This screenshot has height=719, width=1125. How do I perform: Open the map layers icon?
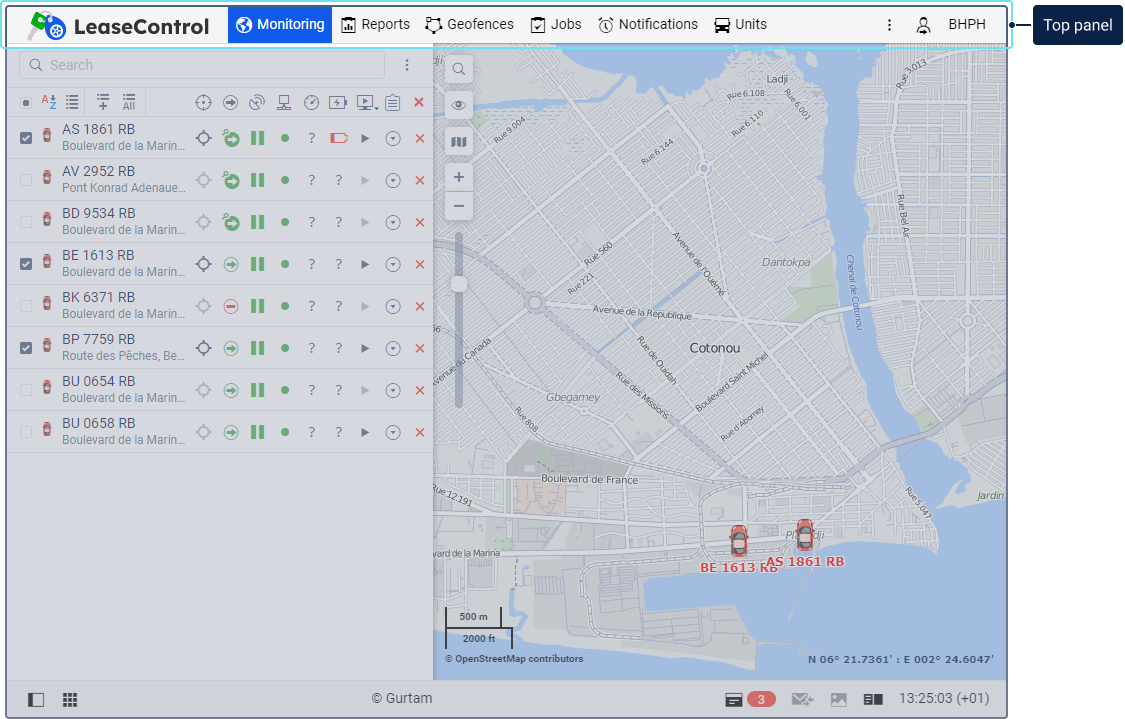459,142
